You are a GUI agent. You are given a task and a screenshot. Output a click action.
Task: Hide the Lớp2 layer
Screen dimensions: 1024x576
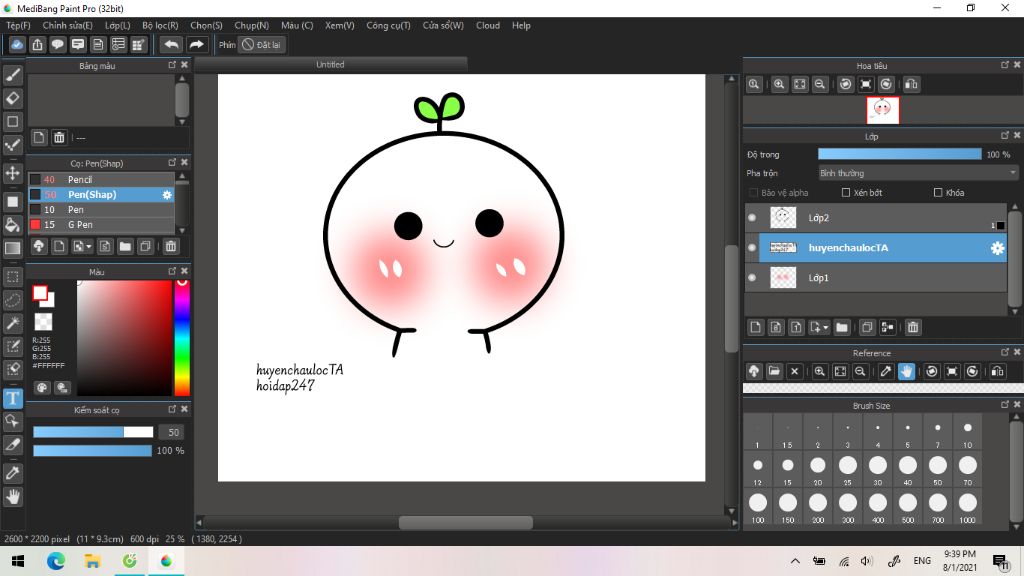tap(752, 217)
